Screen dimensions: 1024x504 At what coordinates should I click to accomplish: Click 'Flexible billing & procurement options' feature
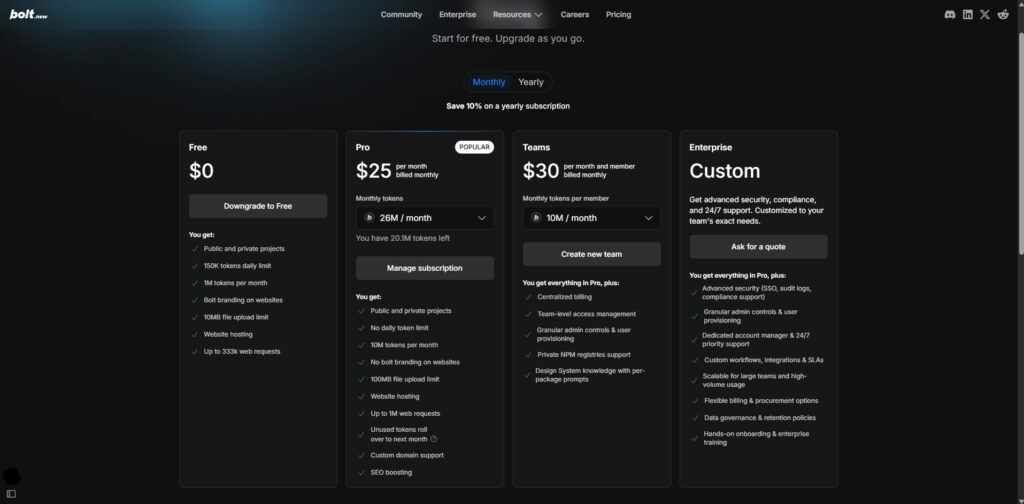pyautogui.click(x=761, y=401)
